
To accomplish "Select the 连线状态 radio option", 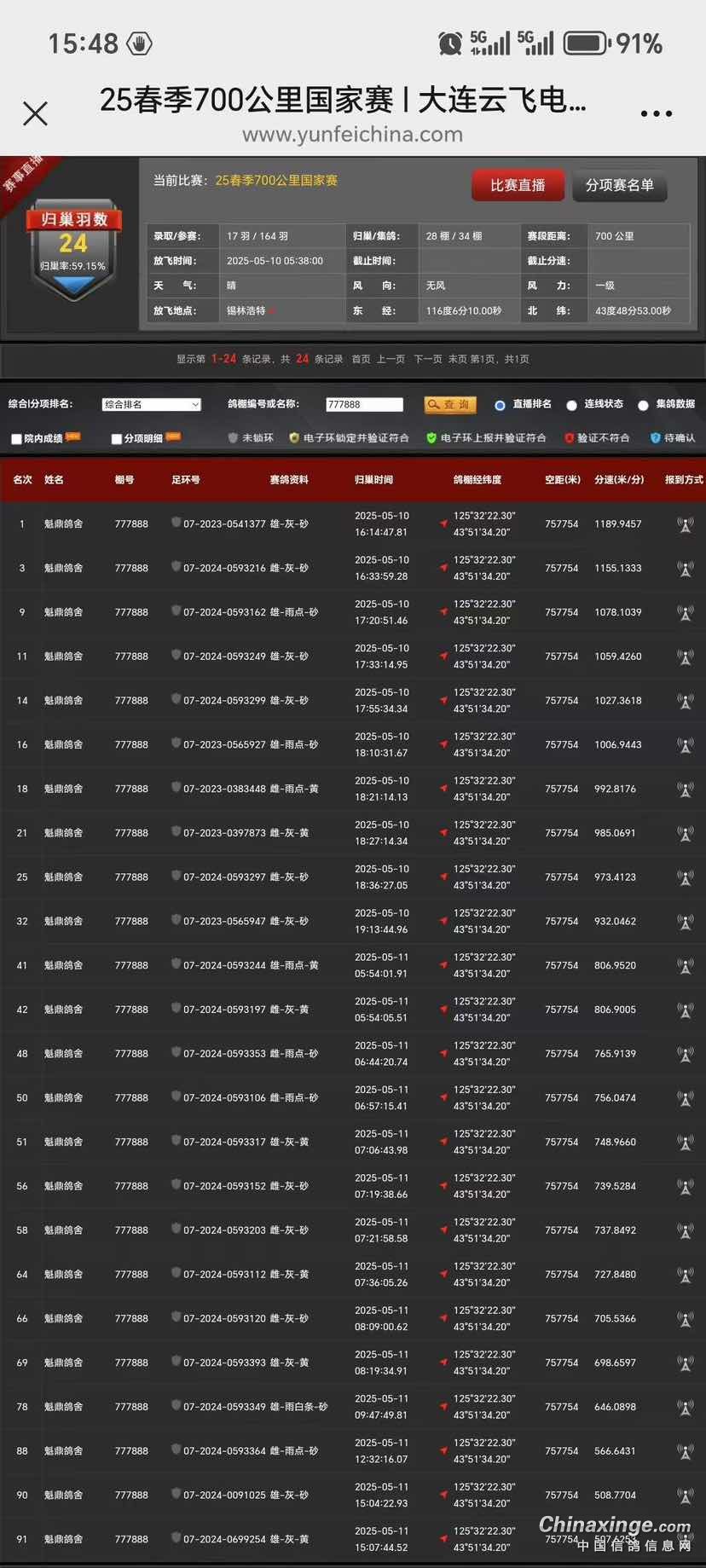I will 572,406.
